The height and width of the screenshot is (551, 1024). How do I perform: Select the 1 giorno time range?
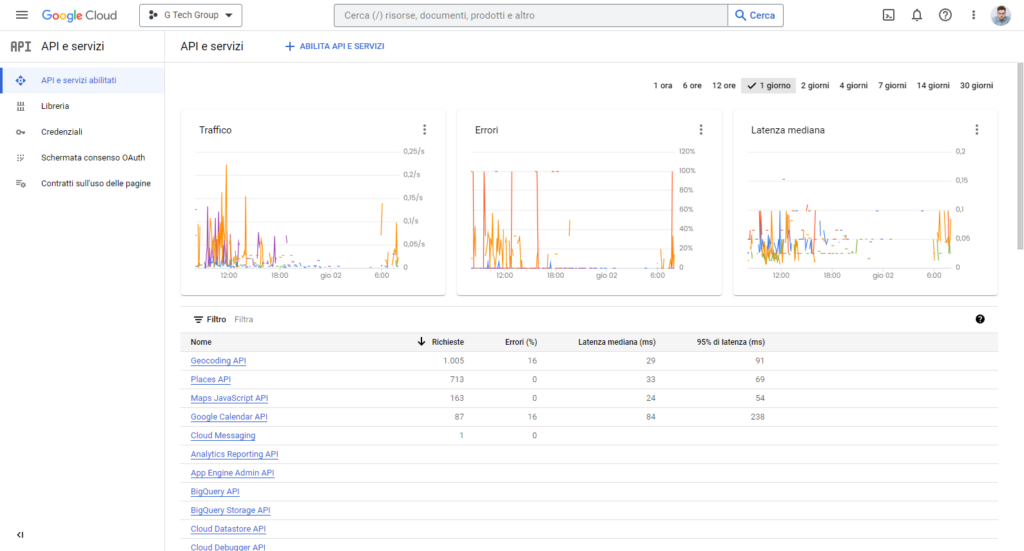(768, 86)
